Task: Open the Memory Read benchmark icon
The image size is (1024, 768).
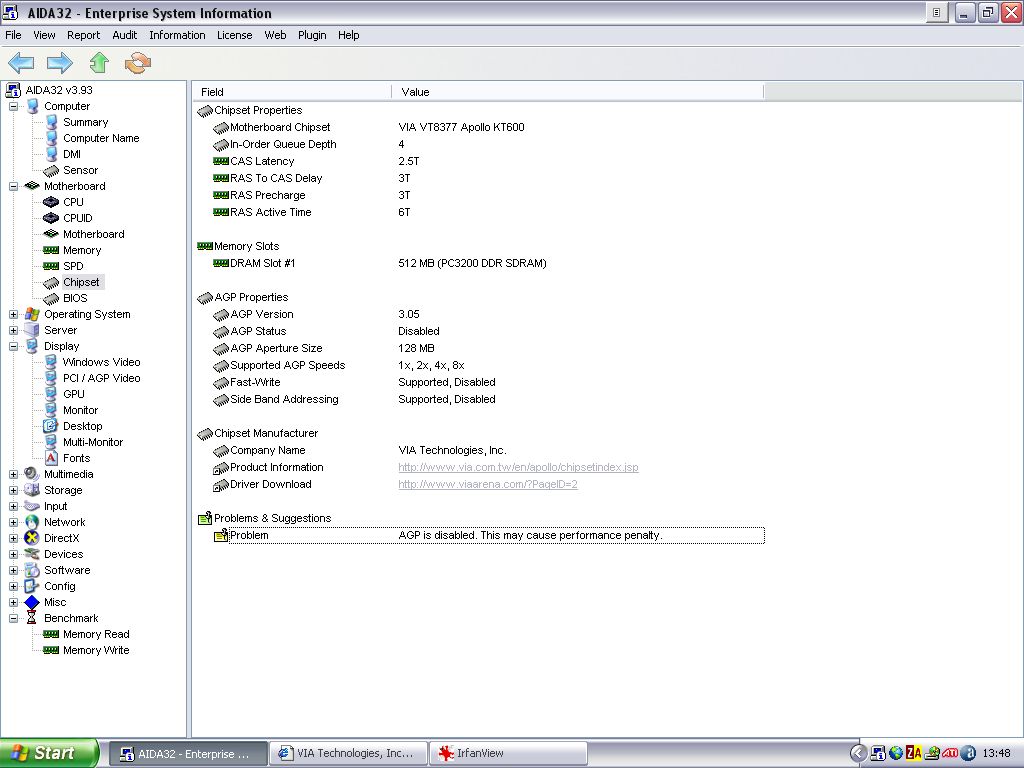Action: (51, 634)
